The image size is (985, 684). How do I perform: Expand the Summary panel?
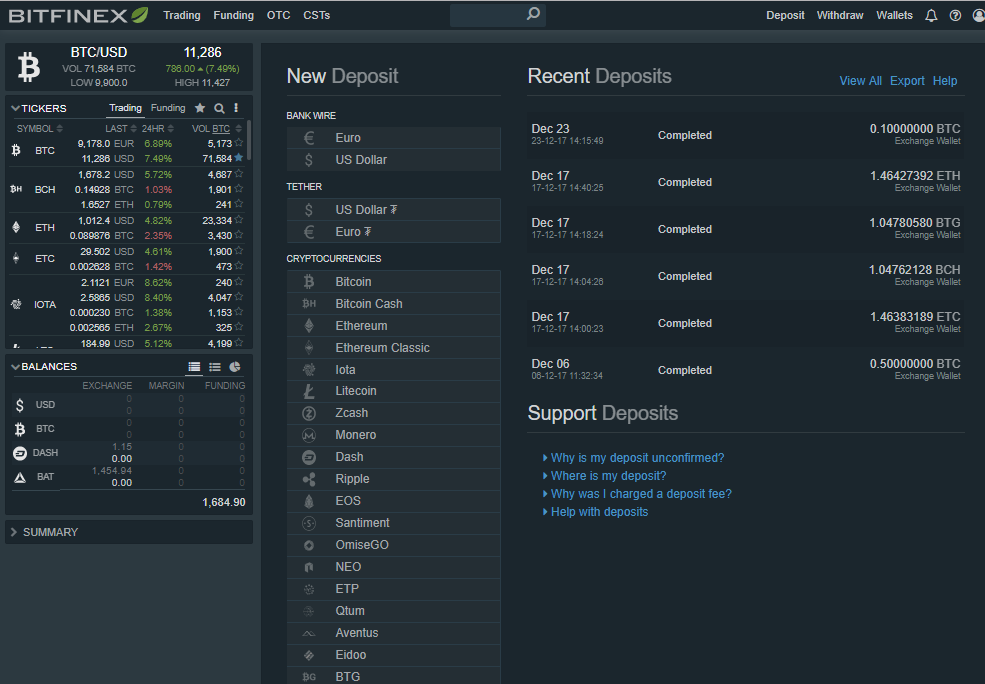pos(14,532)
